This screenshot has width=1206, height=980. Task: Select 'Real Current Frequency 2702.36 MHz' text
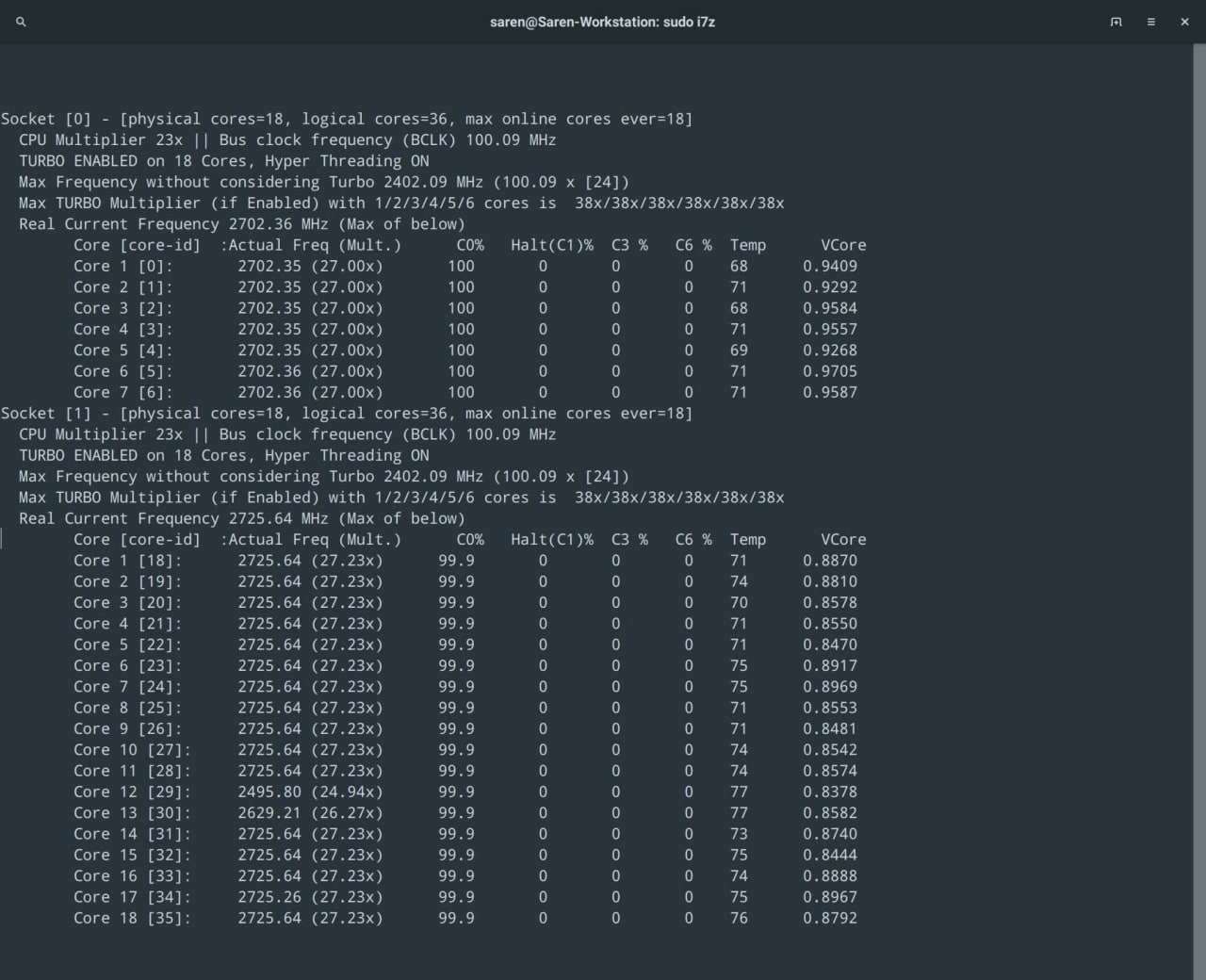[173, 224]
